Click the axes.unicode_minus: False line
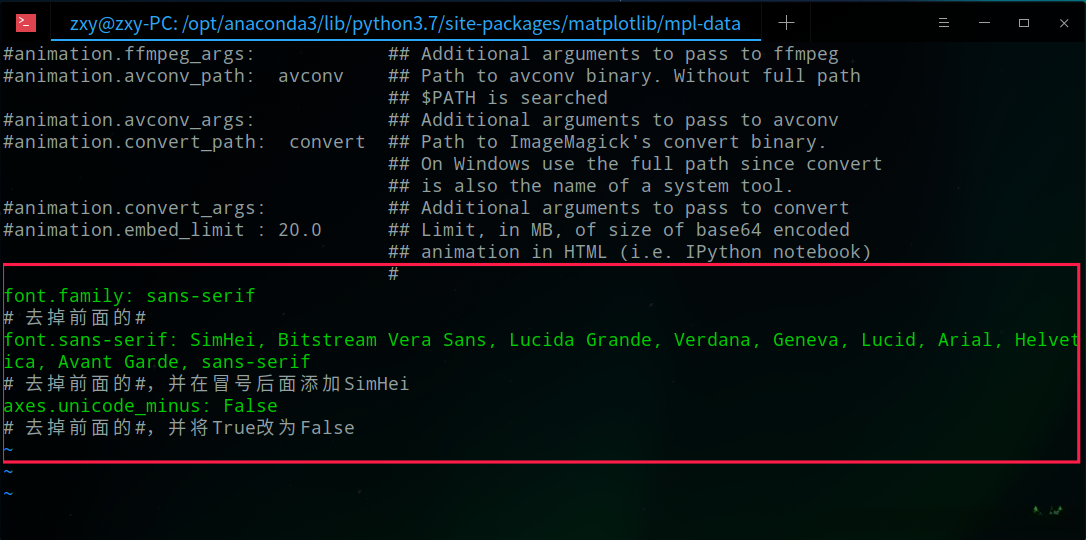The height and width of the screenshot is (540, 1086). (140, 406)
